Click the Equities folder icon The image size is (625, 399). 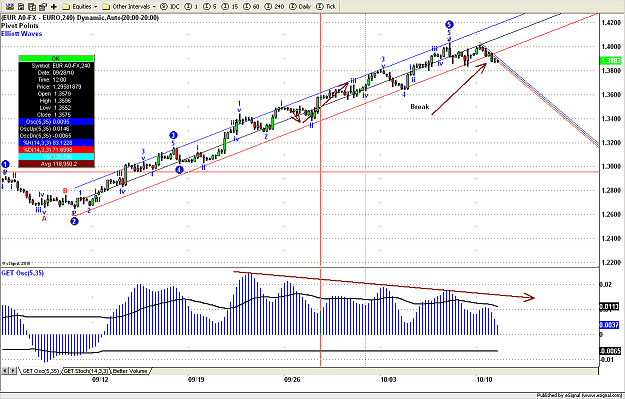66,6
